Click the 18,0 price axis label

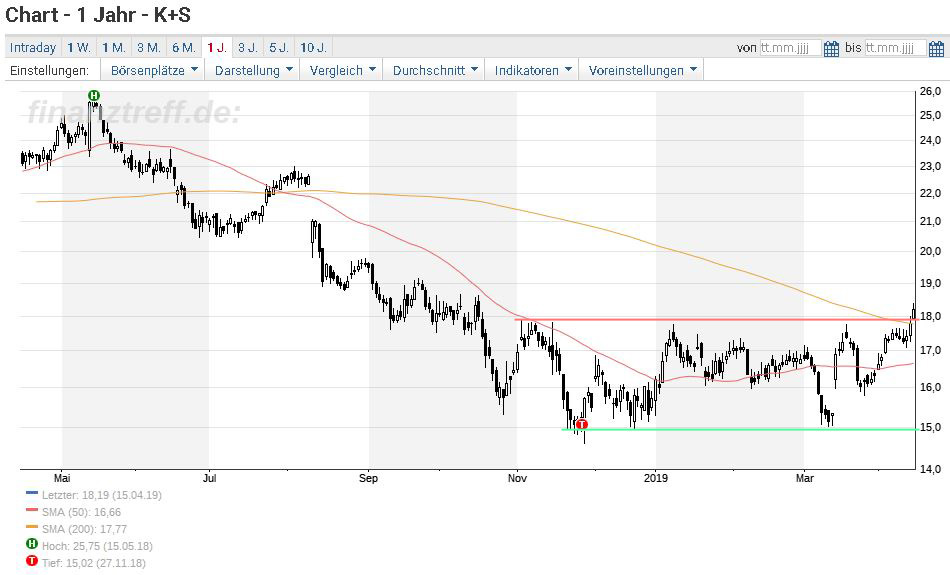click(x=931, y=316)
